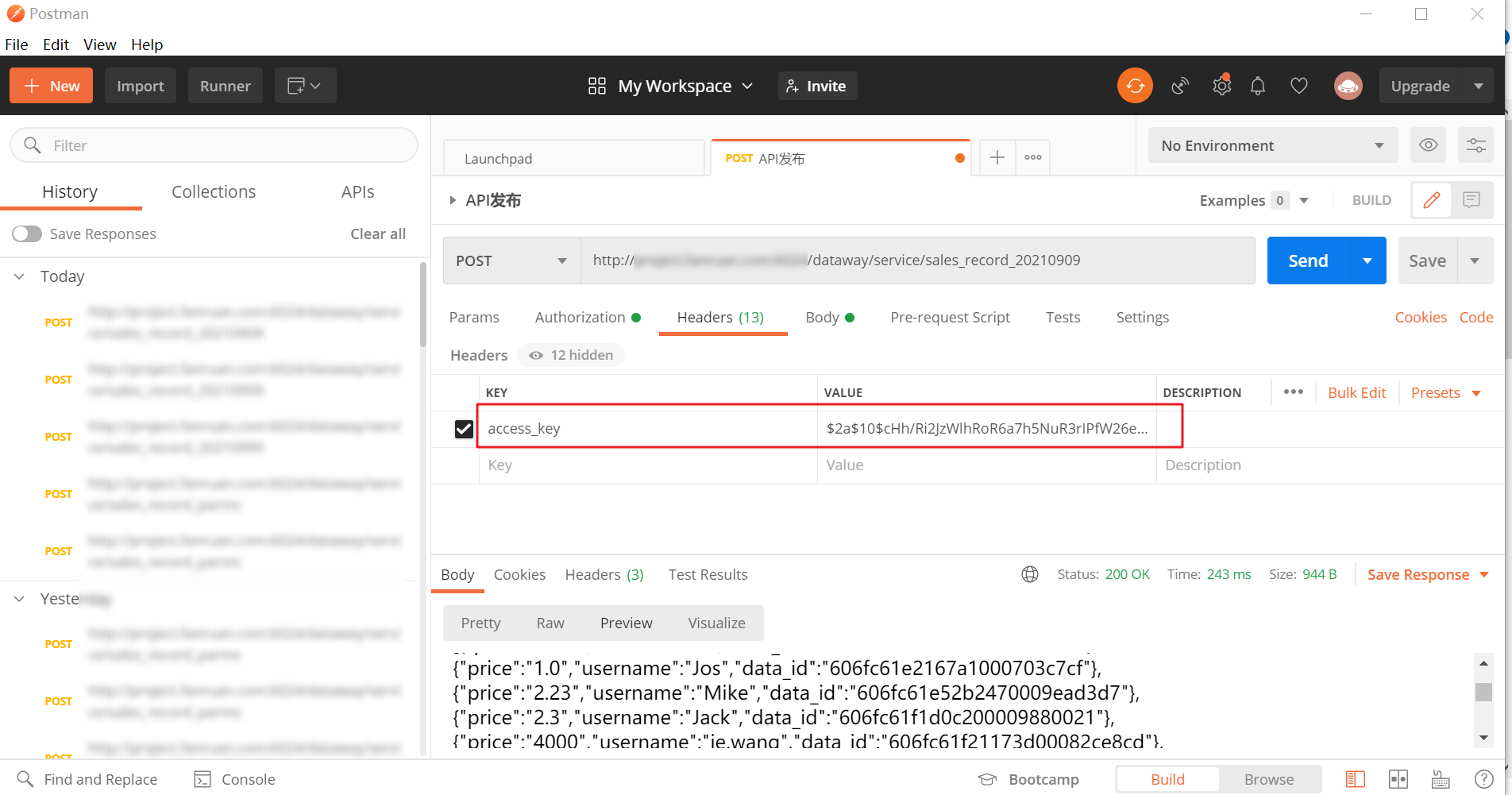Viewport: 1512px width, 795px height.
Task: Open keyboard shortcuts icon
Action: 1441,779
